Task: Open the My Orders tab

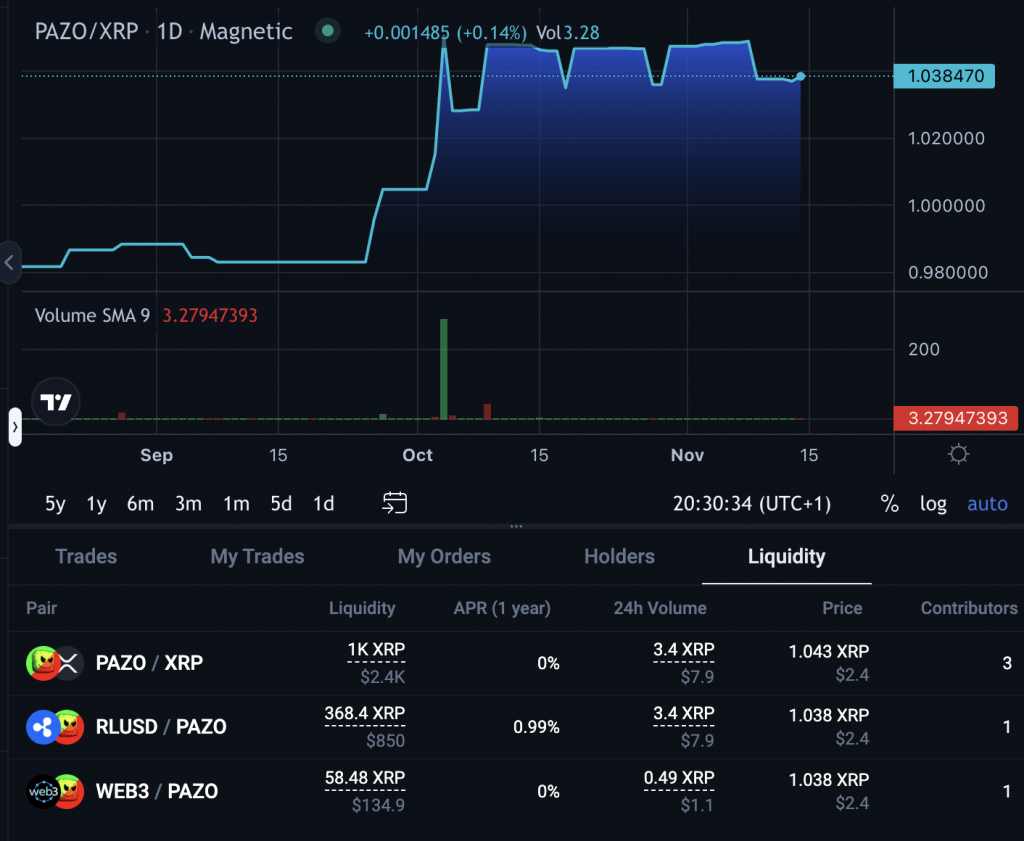Action: click(444, 557)
